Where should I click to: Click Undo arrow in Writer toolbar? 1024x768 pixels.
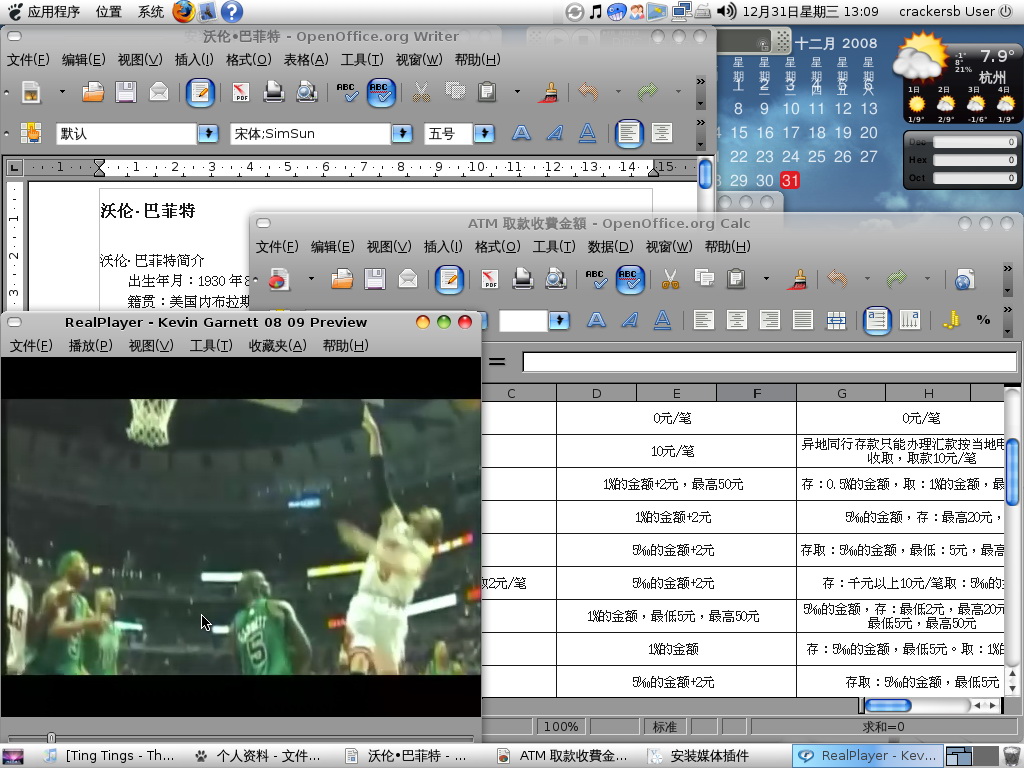(588, 92)
